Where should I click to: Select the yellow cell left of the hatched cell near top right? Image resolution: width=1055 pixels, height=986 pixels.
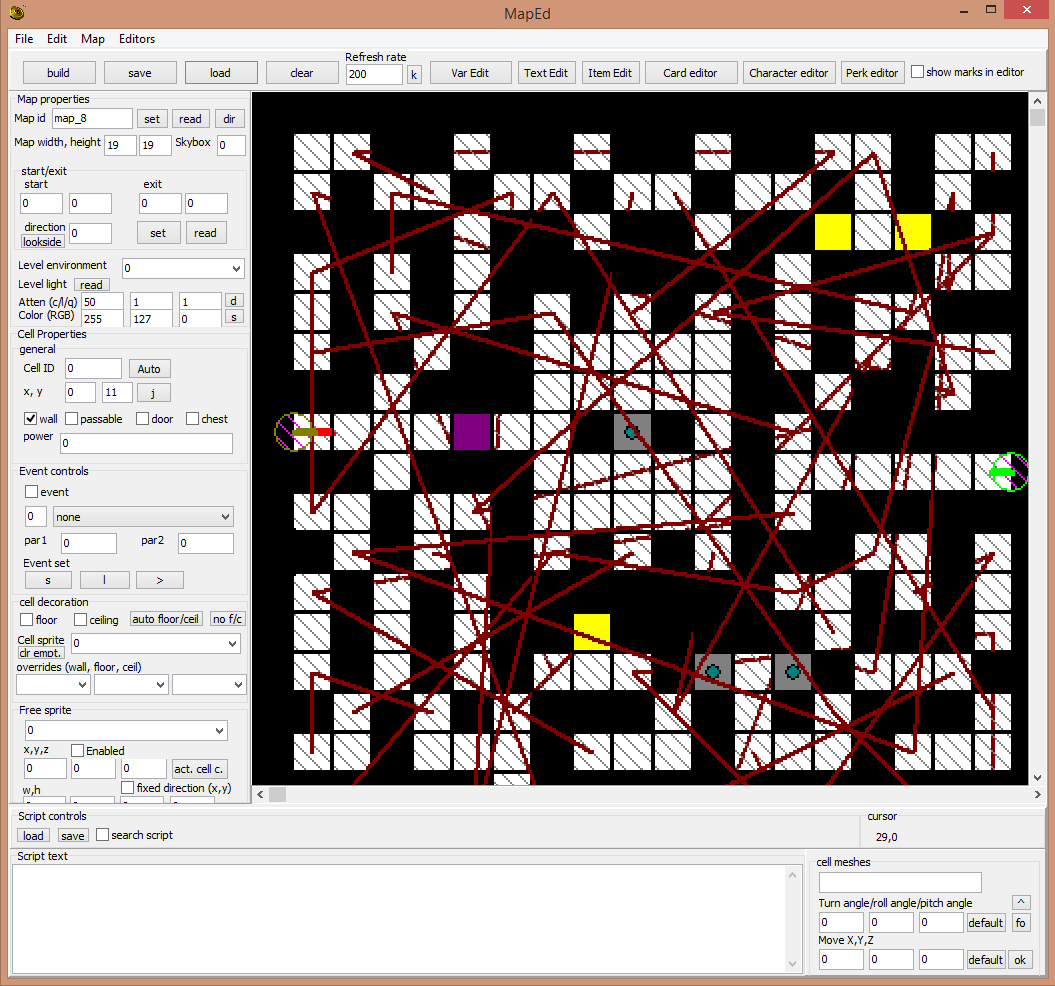pyautogui.click(x=833, y=232)
